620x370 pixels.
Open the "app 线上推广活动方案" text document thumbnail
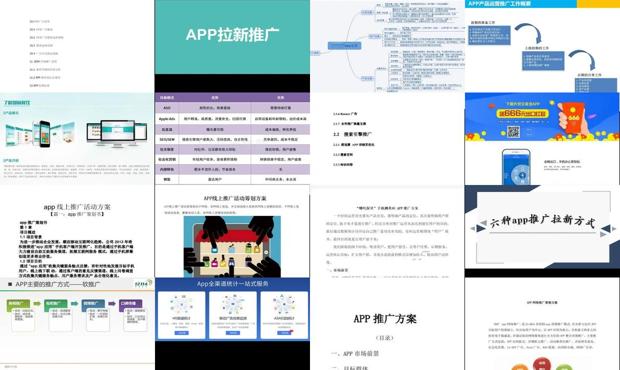click(x=77, y=231)
